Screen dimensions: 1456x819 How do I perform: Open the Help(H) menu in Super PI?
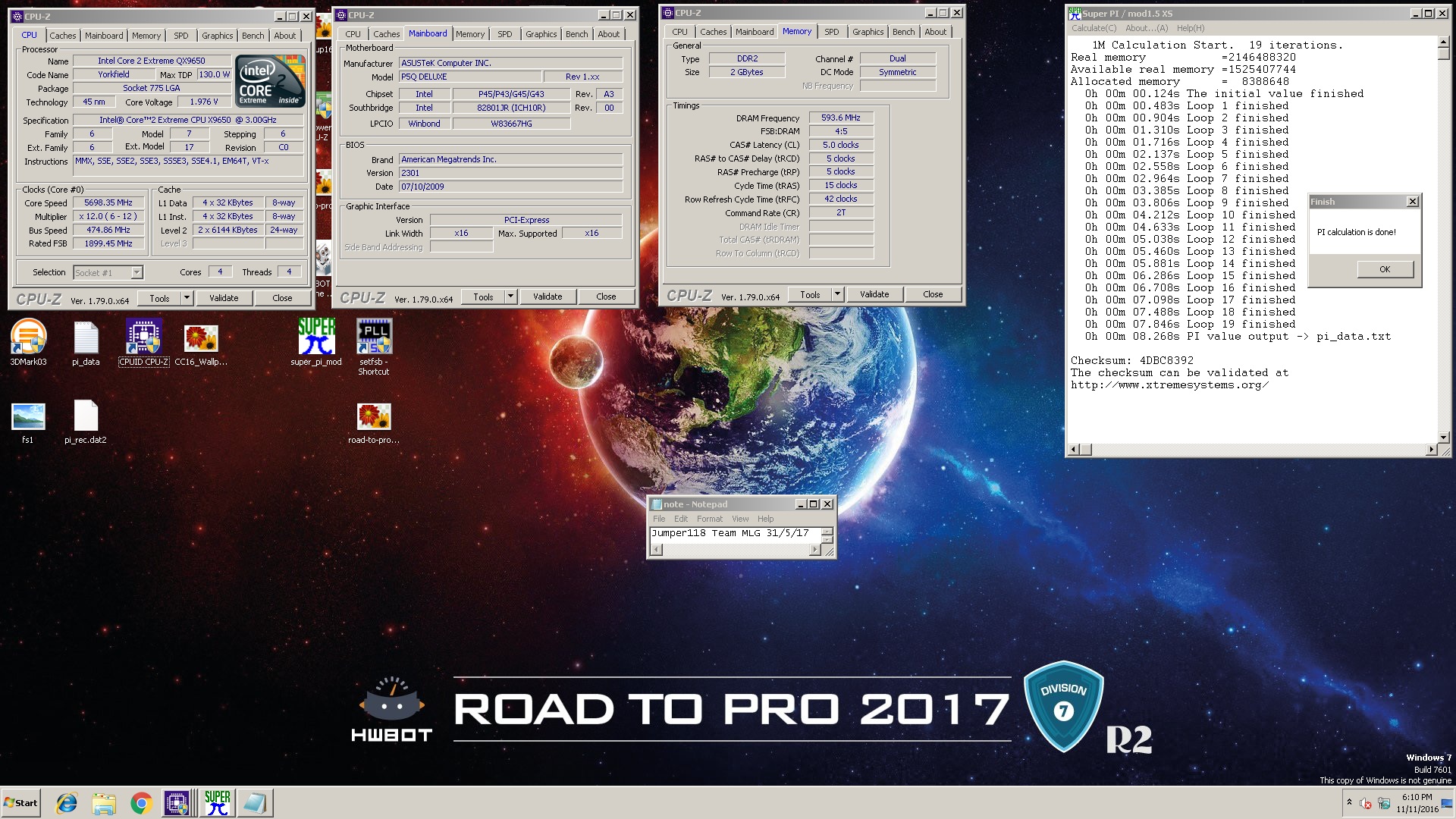[1191, 28]
